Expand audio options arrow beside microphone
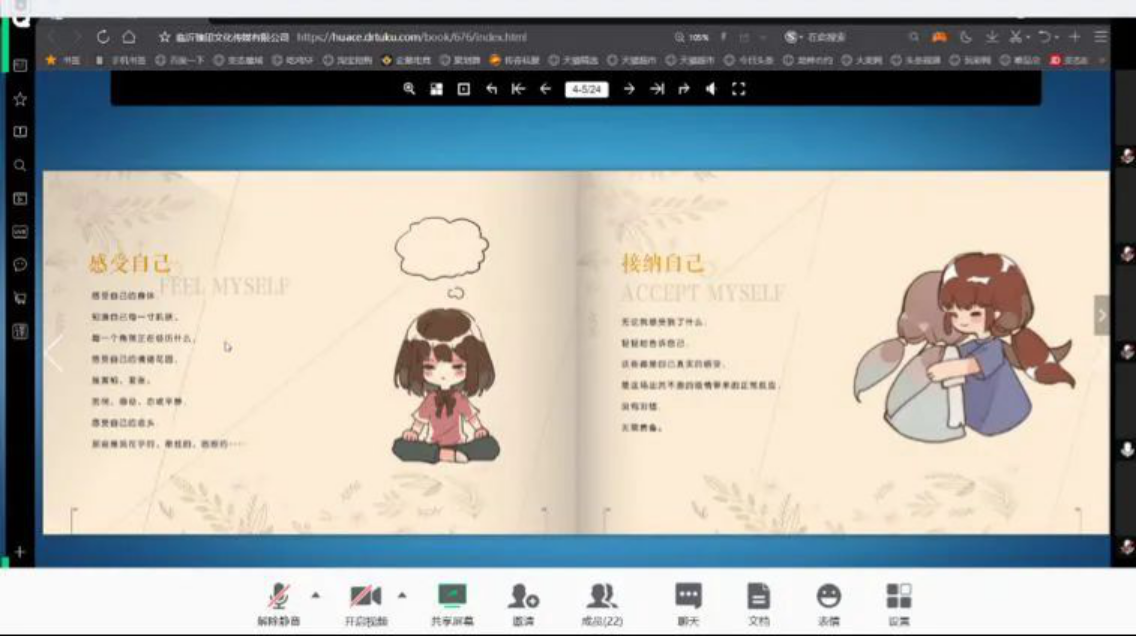 316,595
